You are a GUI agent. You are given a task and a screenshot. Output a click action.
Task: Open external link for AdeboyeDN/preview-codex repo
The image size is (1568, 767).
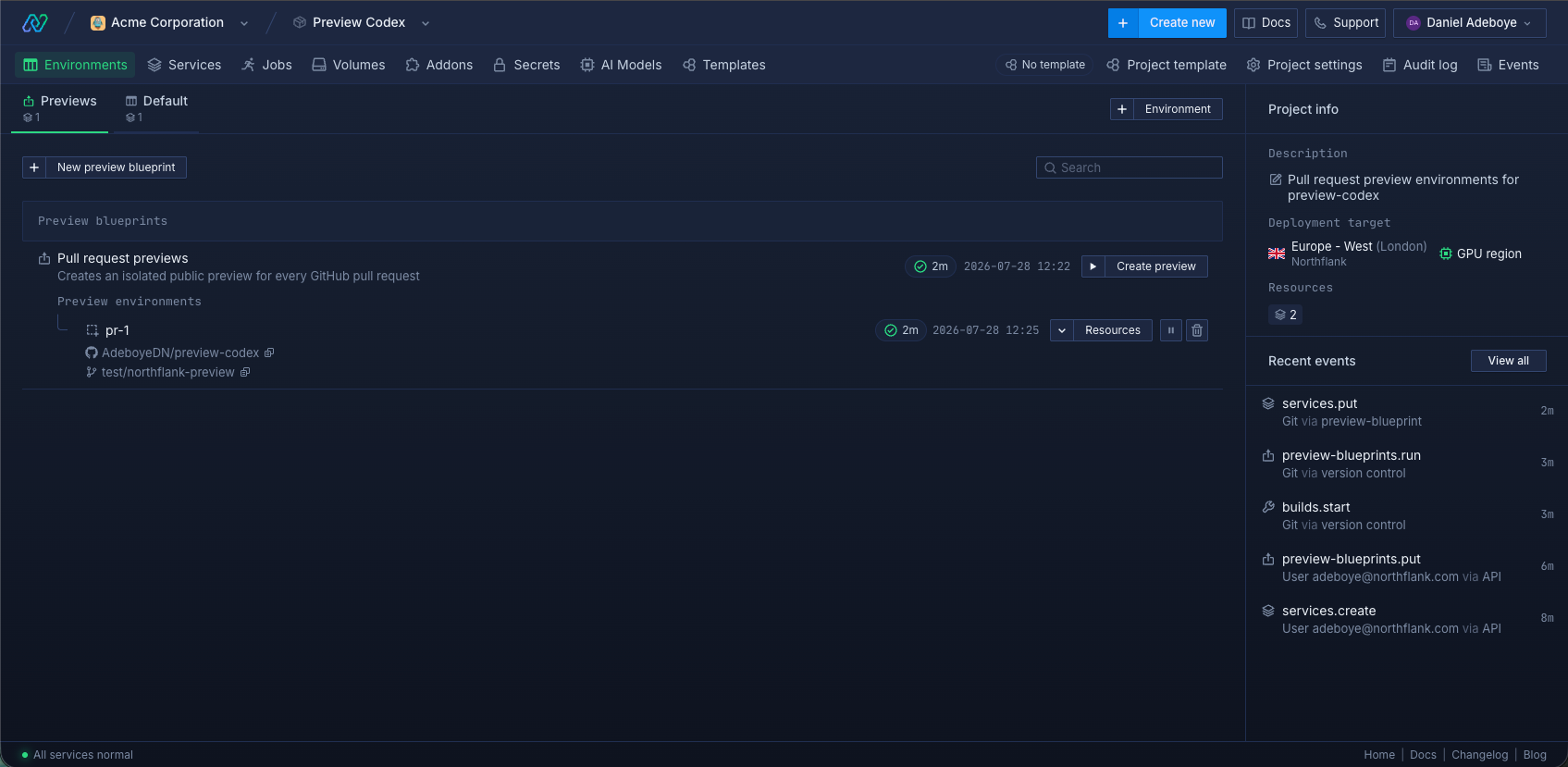[269, 353]
